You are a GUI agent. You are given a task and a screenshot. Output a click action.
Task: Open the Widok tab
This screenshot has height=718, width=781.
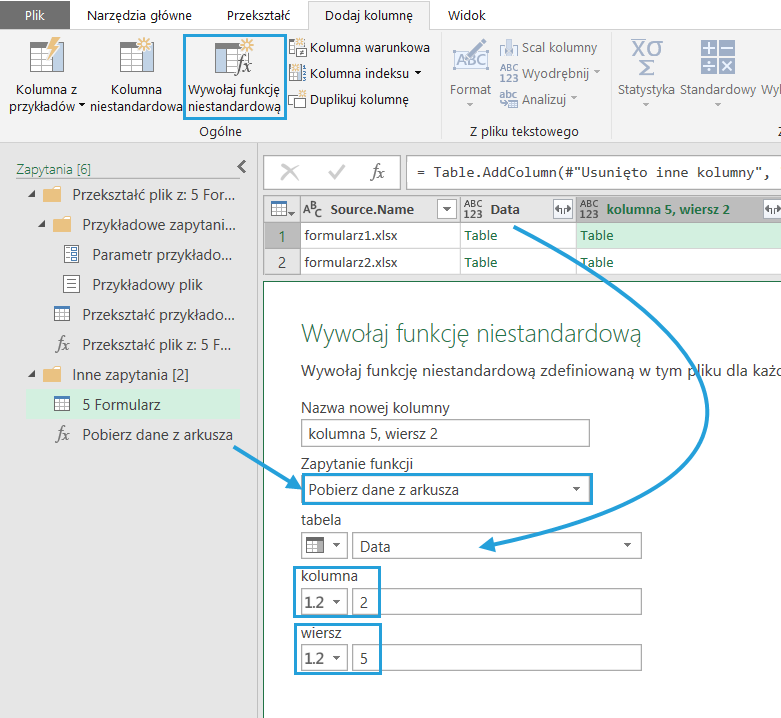(x=467, y=16)
